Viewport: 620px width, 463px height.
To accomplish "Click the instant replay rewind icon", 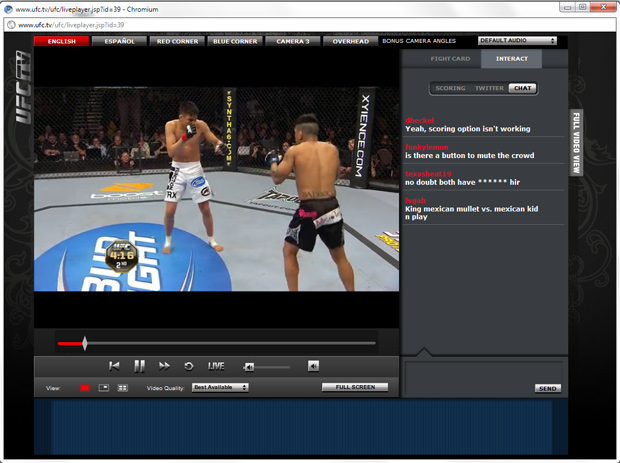I will click(188, 366).
